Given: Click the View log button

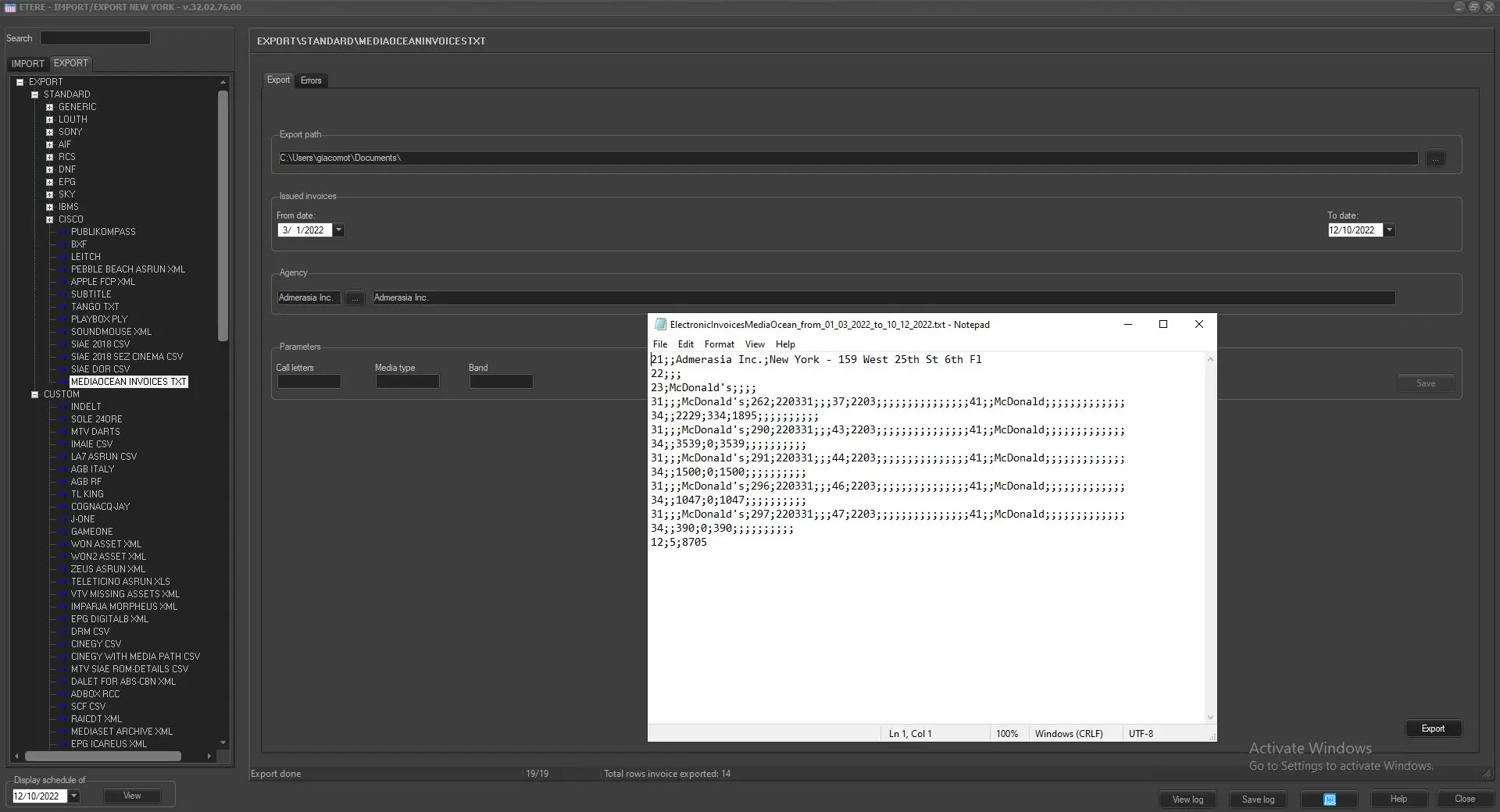Looking at the screenshot, I should [1187, 799].
